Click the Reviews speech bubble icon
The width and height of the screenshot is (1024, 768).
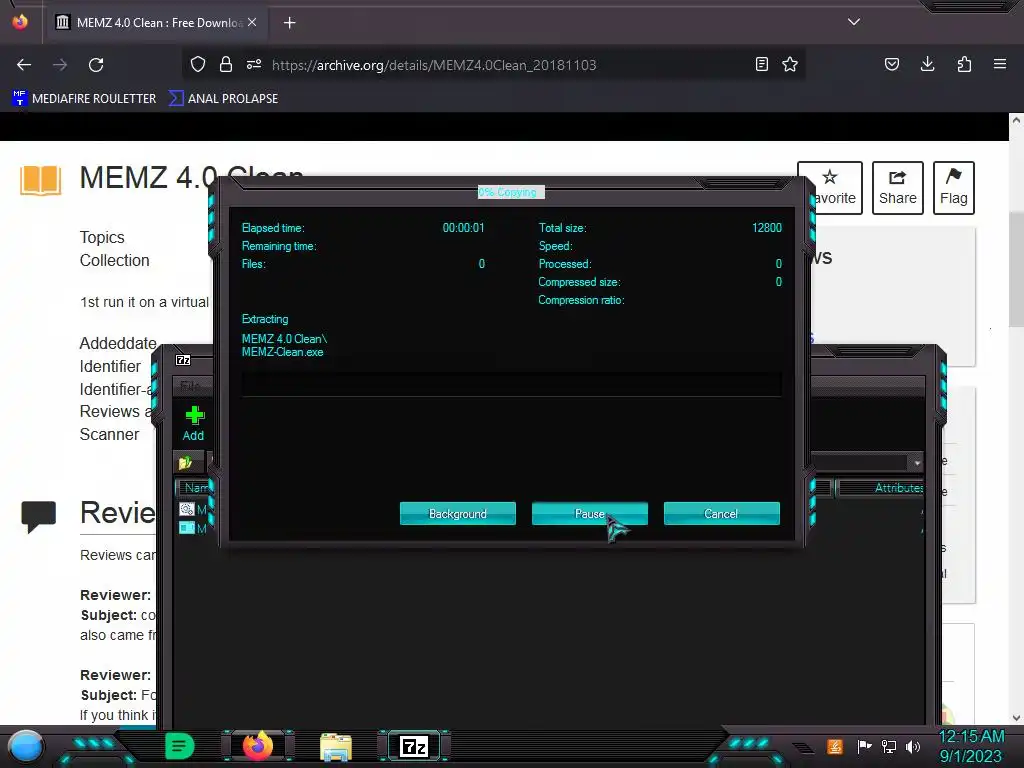pos(39,517)
